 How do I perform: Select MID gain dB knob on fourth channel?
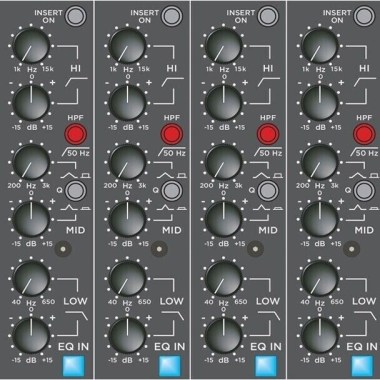pyautogui.click(x=320, y=219)
